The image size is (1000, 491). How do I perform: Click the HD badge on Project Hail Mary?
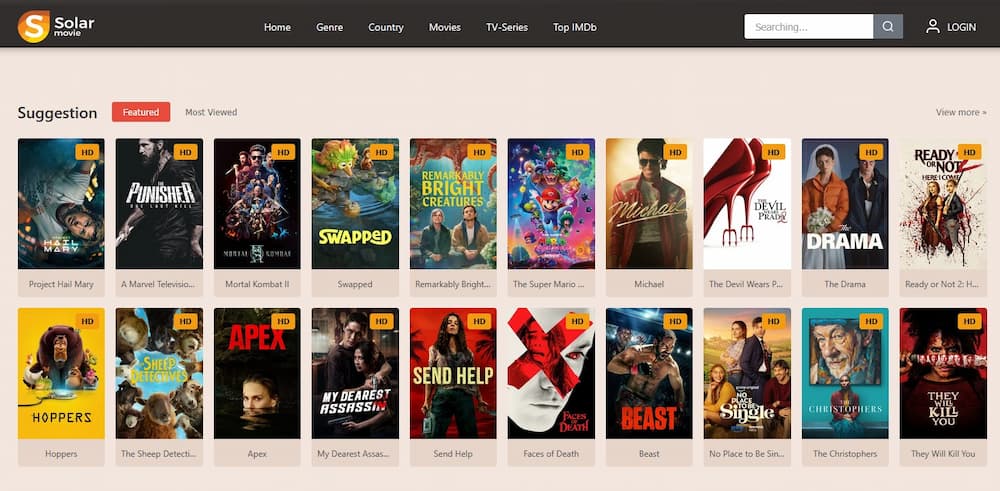click(x=87, y=152)
